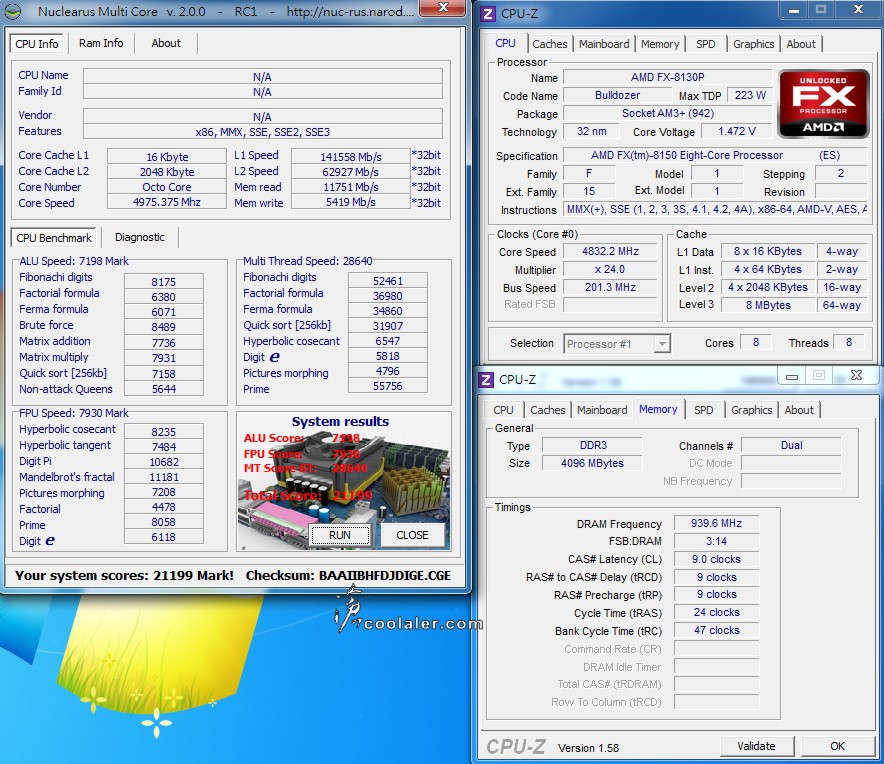Minimize the upper CPU-Z window
Viewport: 884px width, 764px height.
(x=793, y=9)
